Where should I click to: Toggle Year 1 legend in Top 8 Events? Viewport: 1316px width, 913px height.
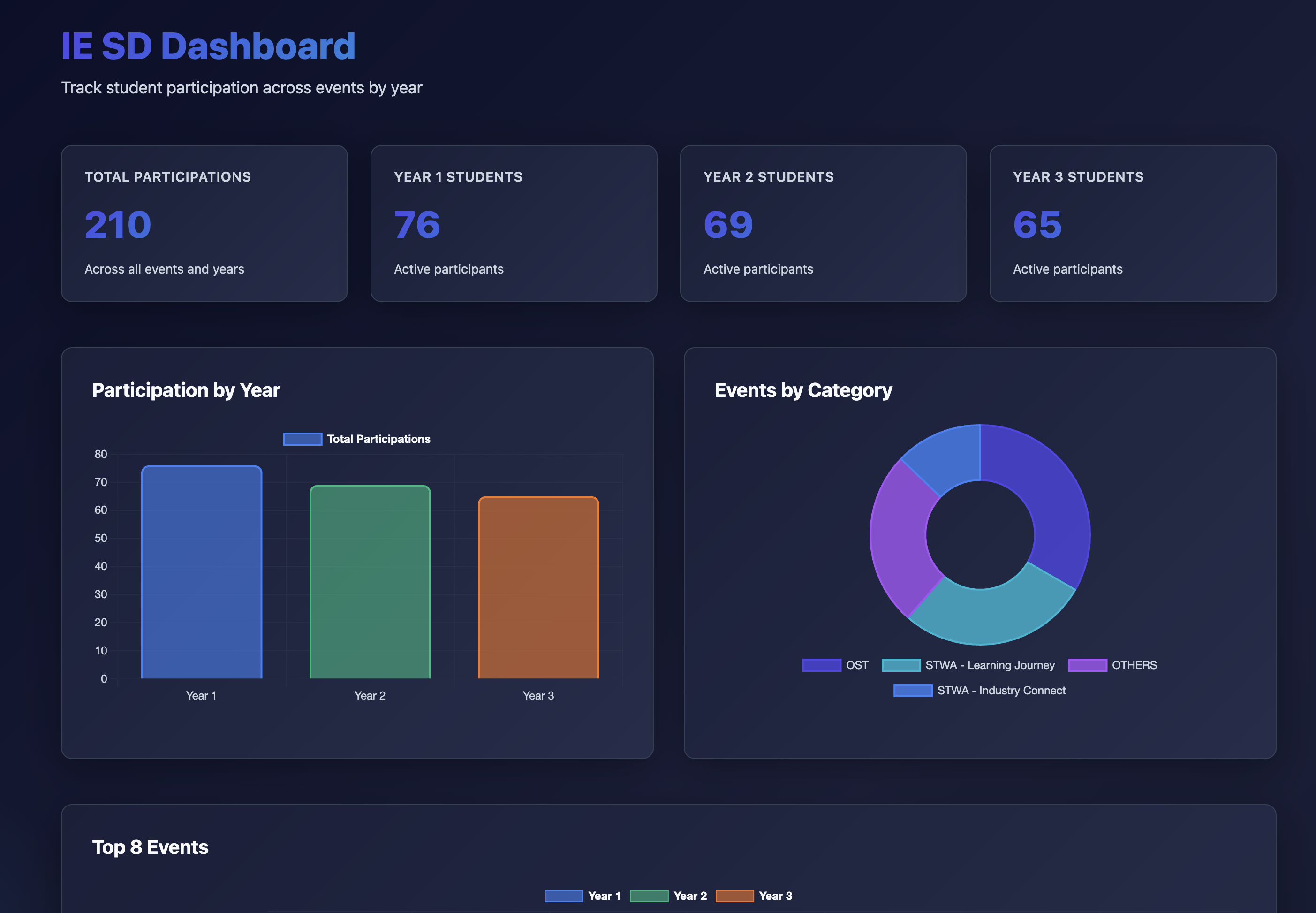pyautogui.click(x=563, y=896)
